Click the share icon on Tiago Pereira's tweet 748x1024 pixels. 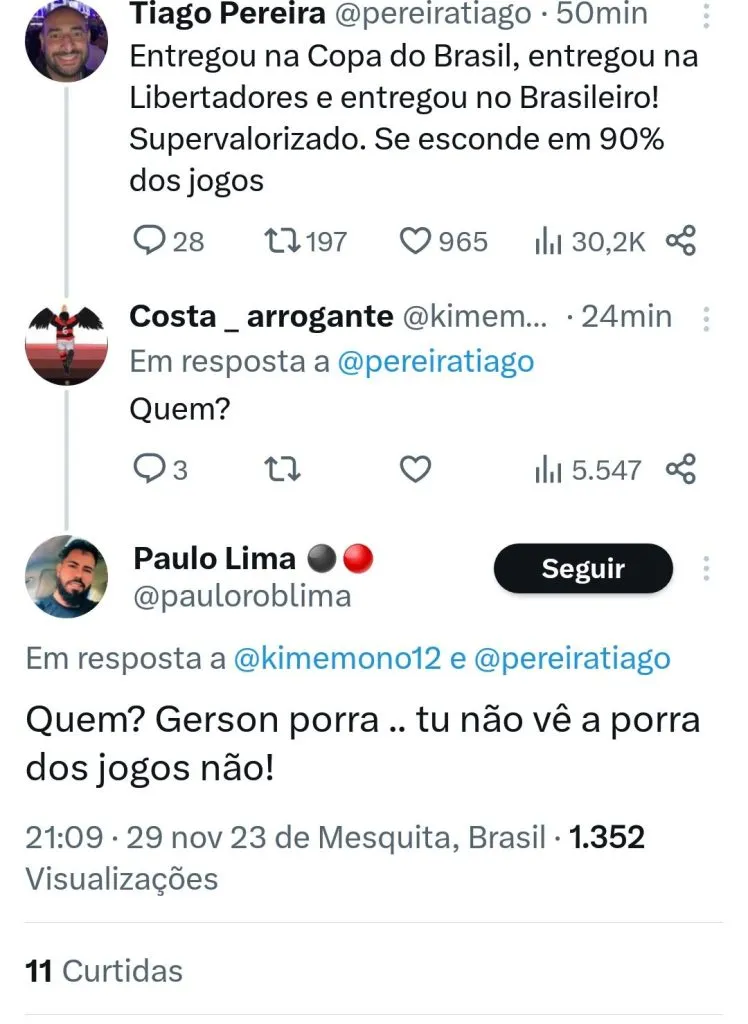click(680, 240)
